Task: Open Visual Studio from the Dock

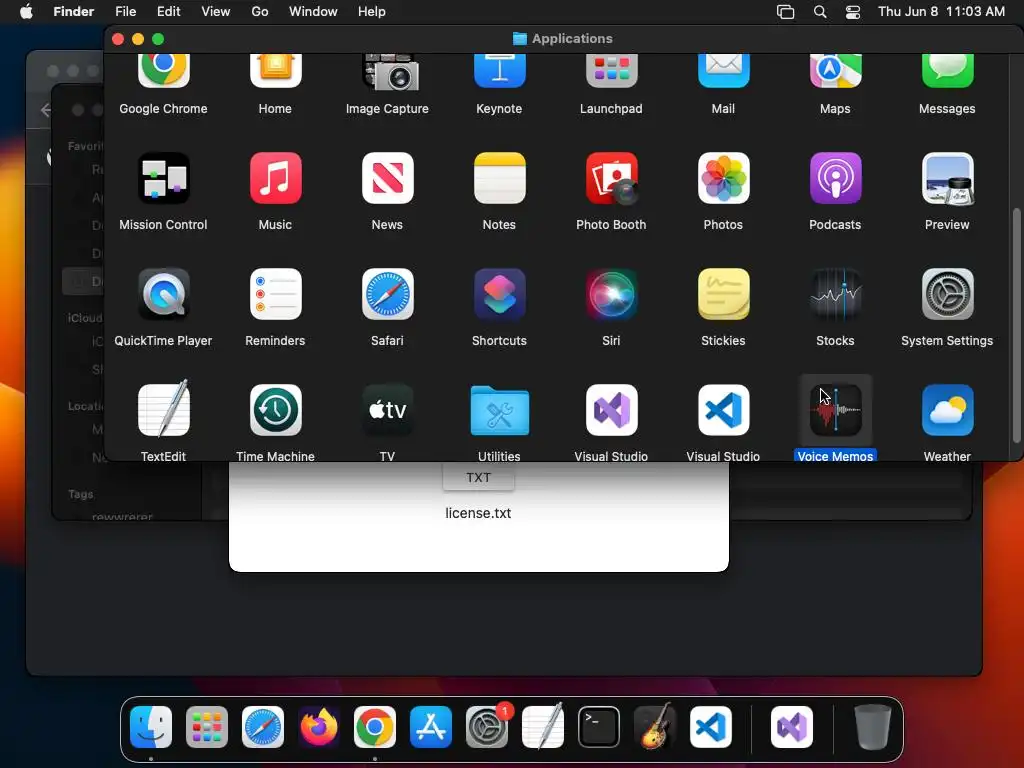Action: coord(792,727)
